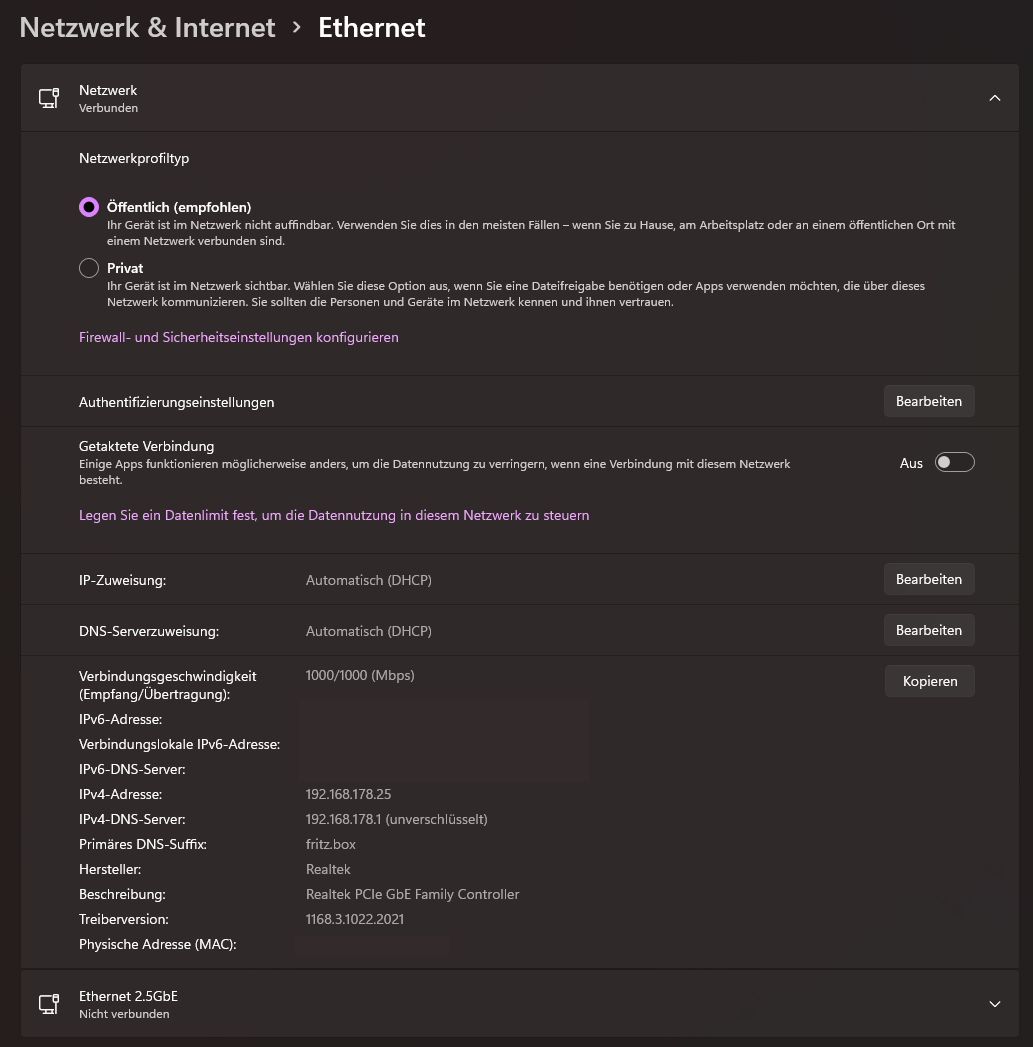Click Bearbeiten next to DNS-Serverzuweisung
The height and width of the screenshot is (1047, 1033).
pos(928,630)
